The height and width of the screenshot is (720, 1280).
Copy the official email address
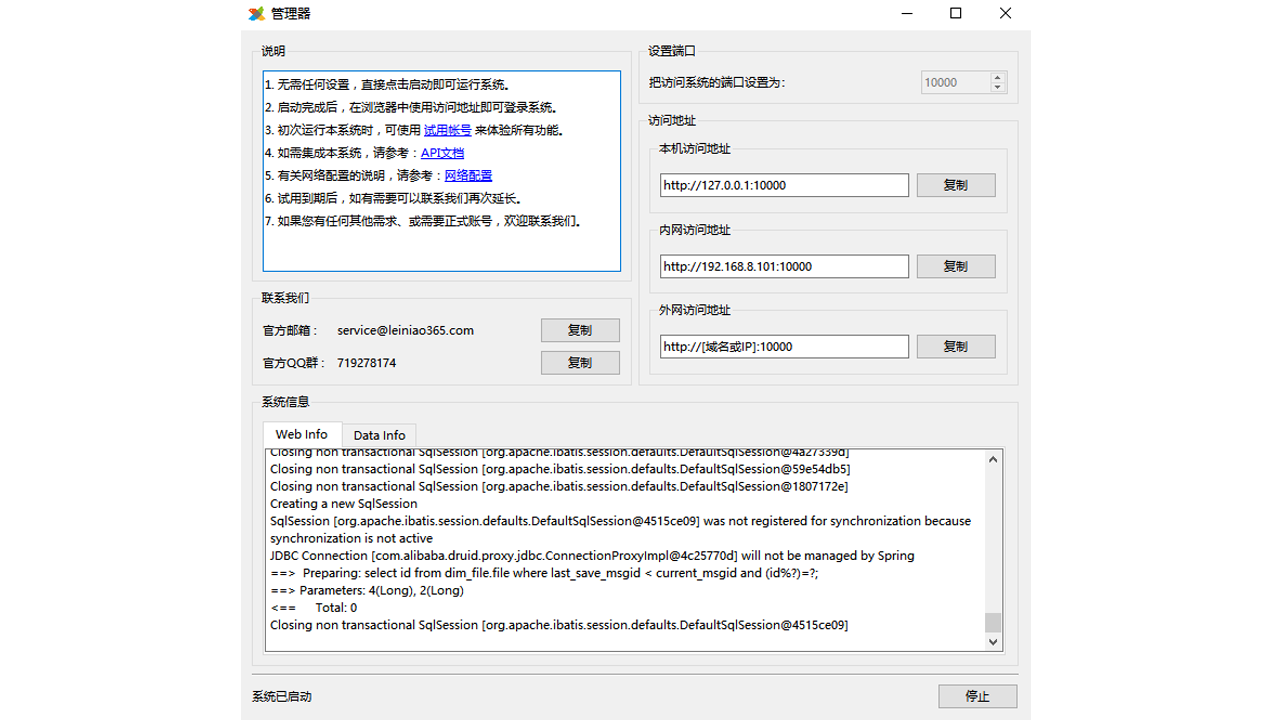pos(580,331)
